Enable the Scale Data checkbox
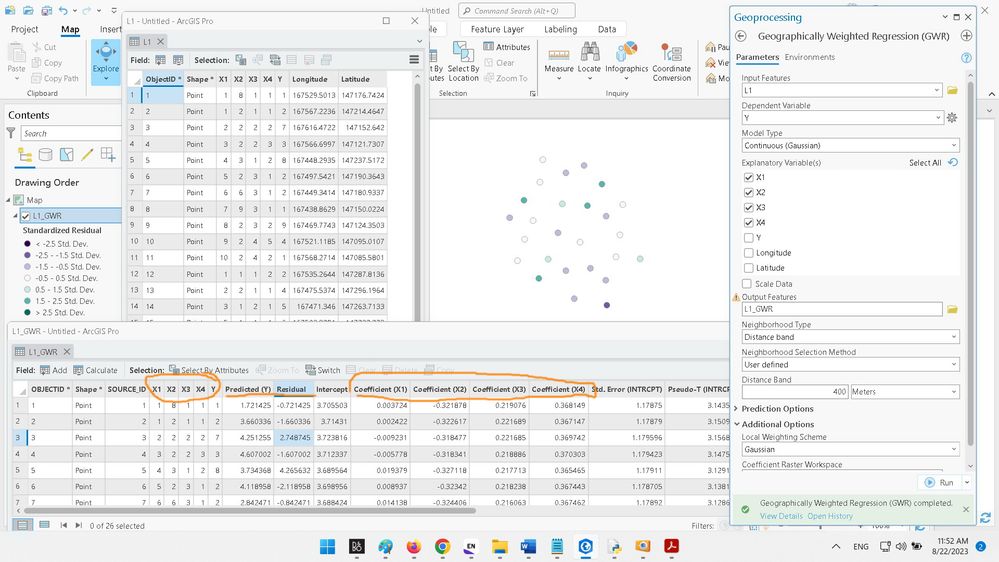The width and height of the screenshot is (999, 562). 747,284
